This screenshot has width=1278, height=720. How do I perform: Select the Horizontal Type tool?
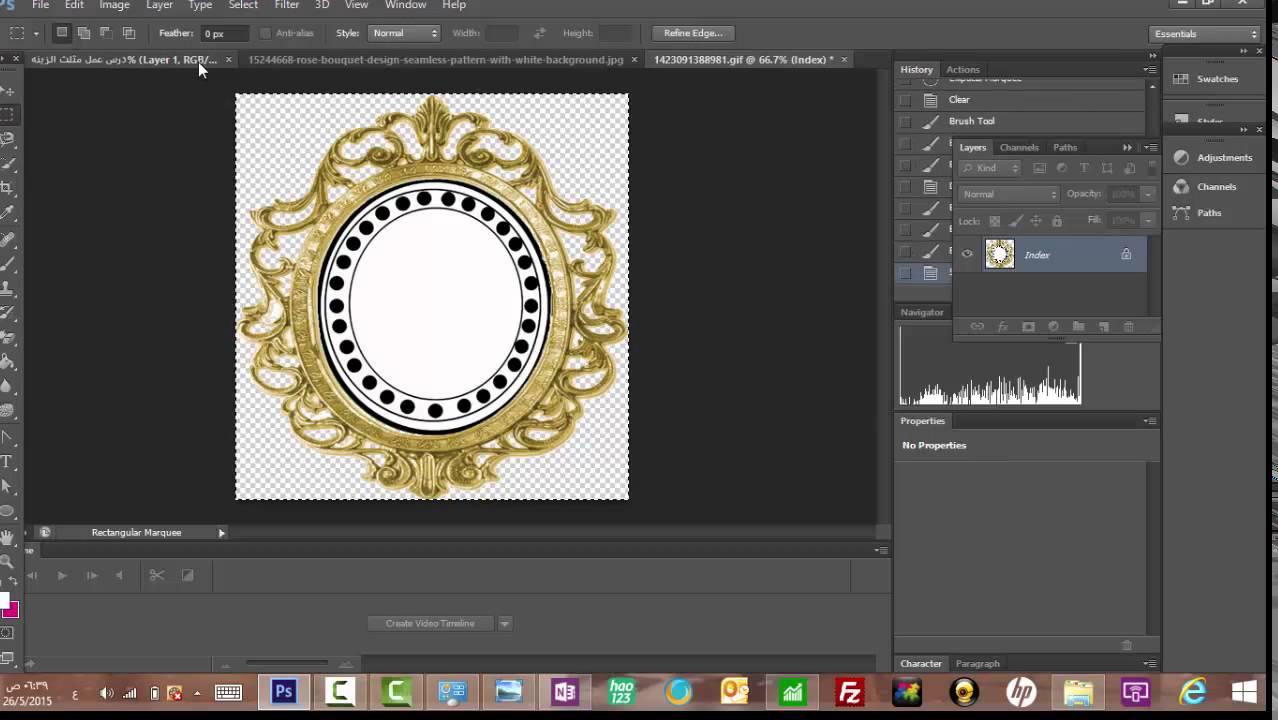(7, 461)
